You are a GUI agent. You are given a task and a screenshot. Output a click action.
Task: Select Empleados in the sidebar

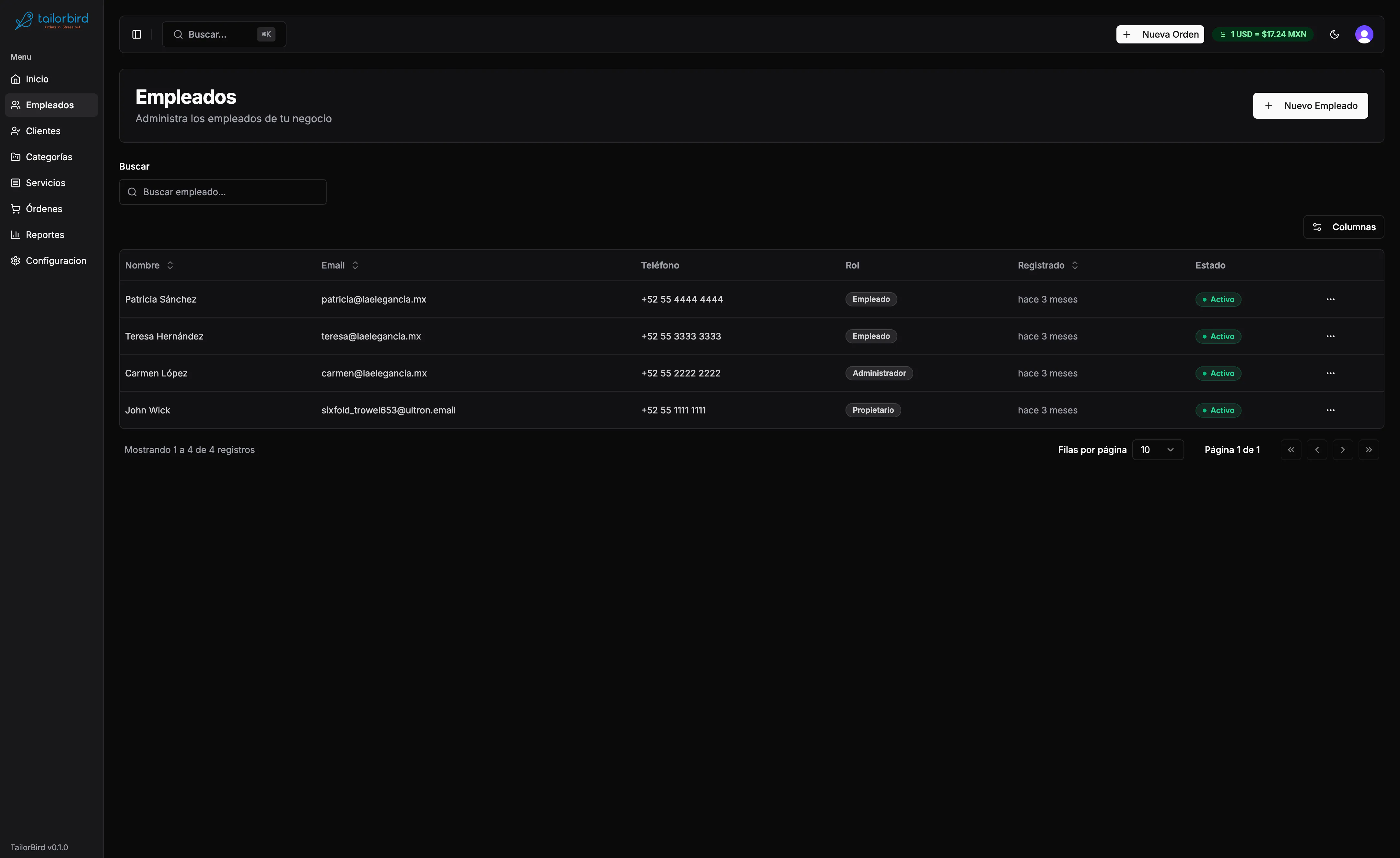(x=51, y=105)
